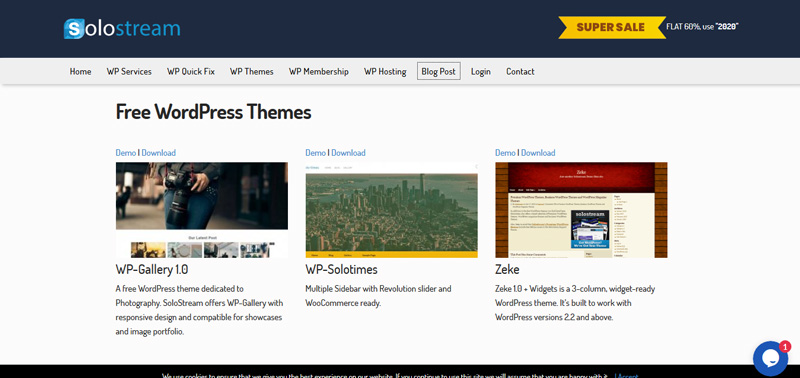Go to the Home menu item
The image size is (800, 378).
click(81, 71)
